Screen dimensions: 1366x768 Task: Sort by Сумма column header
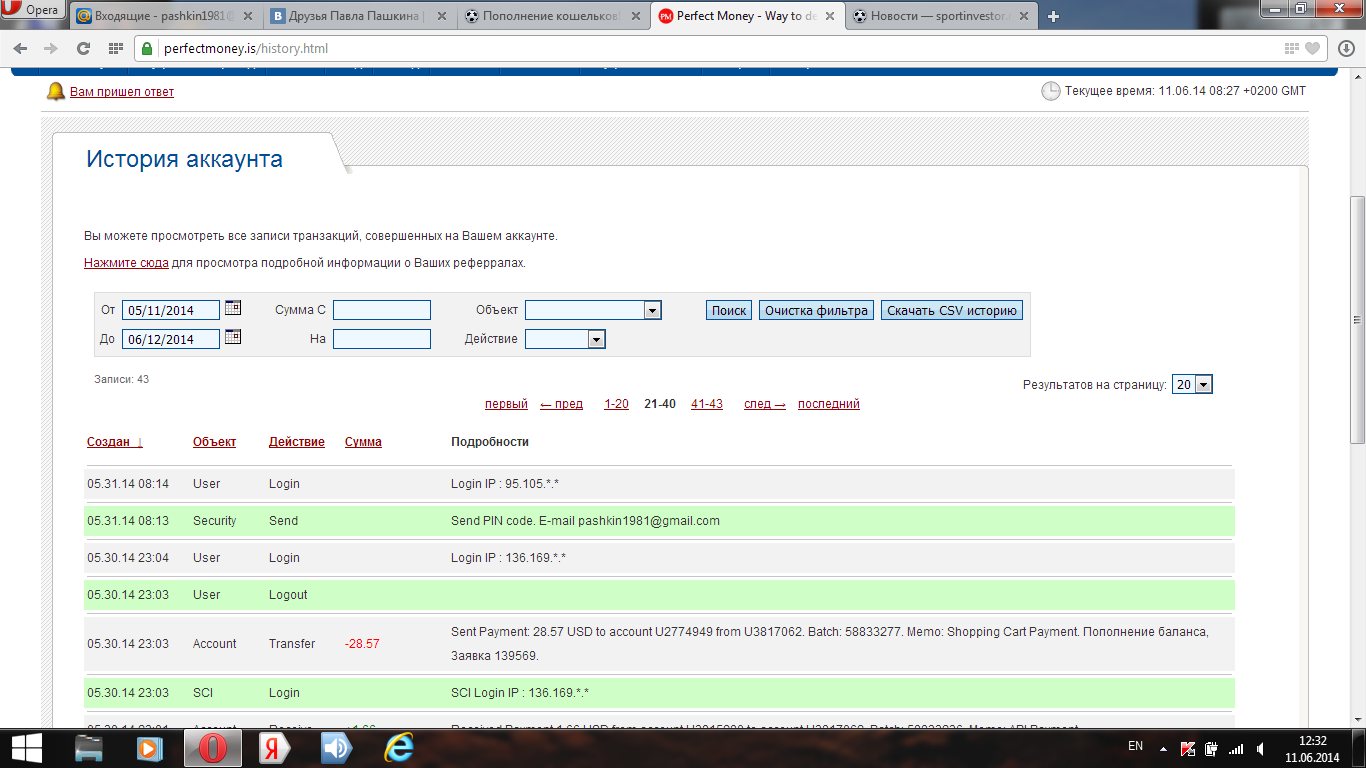point(363,442)
